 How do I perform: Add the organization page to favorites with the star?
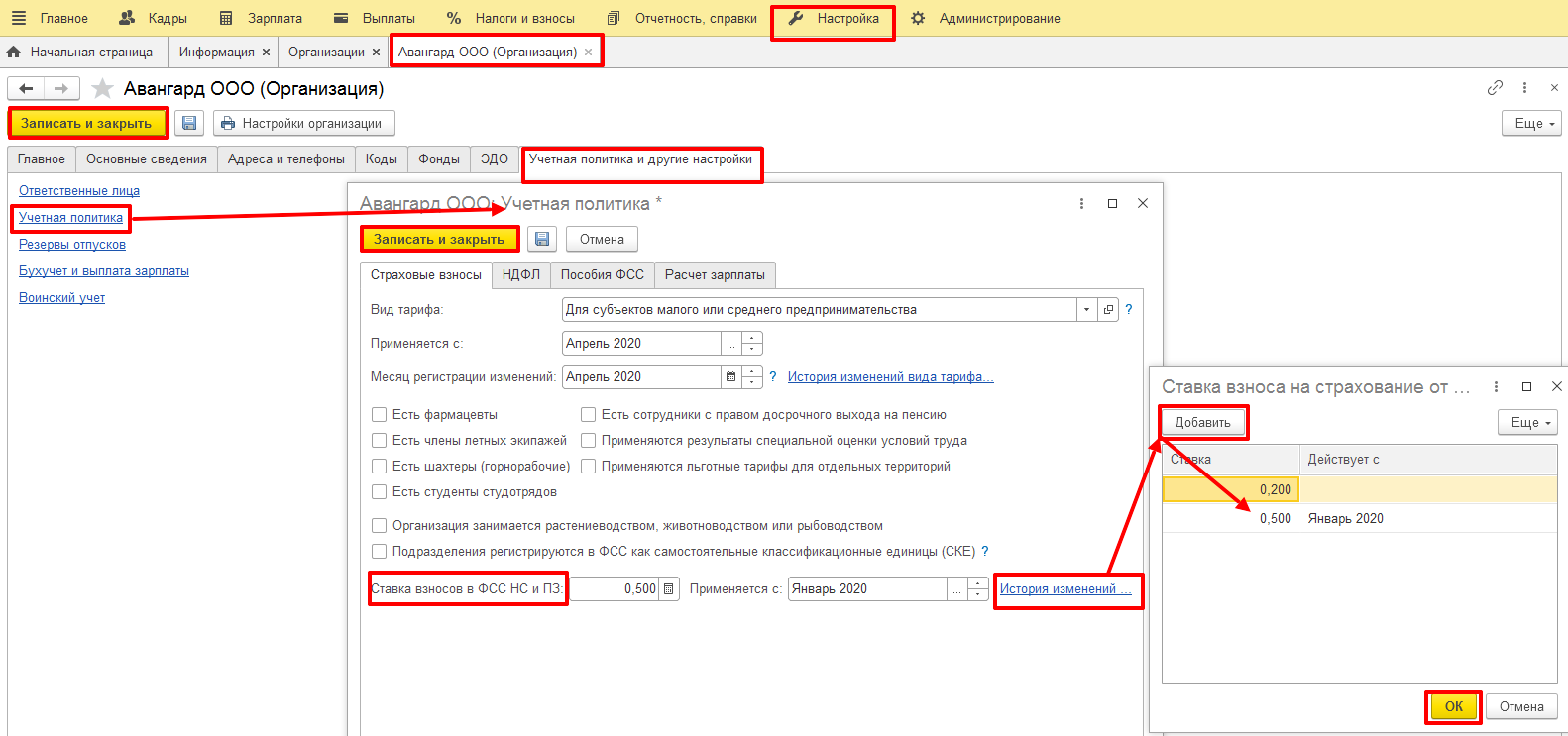[102, 89]
